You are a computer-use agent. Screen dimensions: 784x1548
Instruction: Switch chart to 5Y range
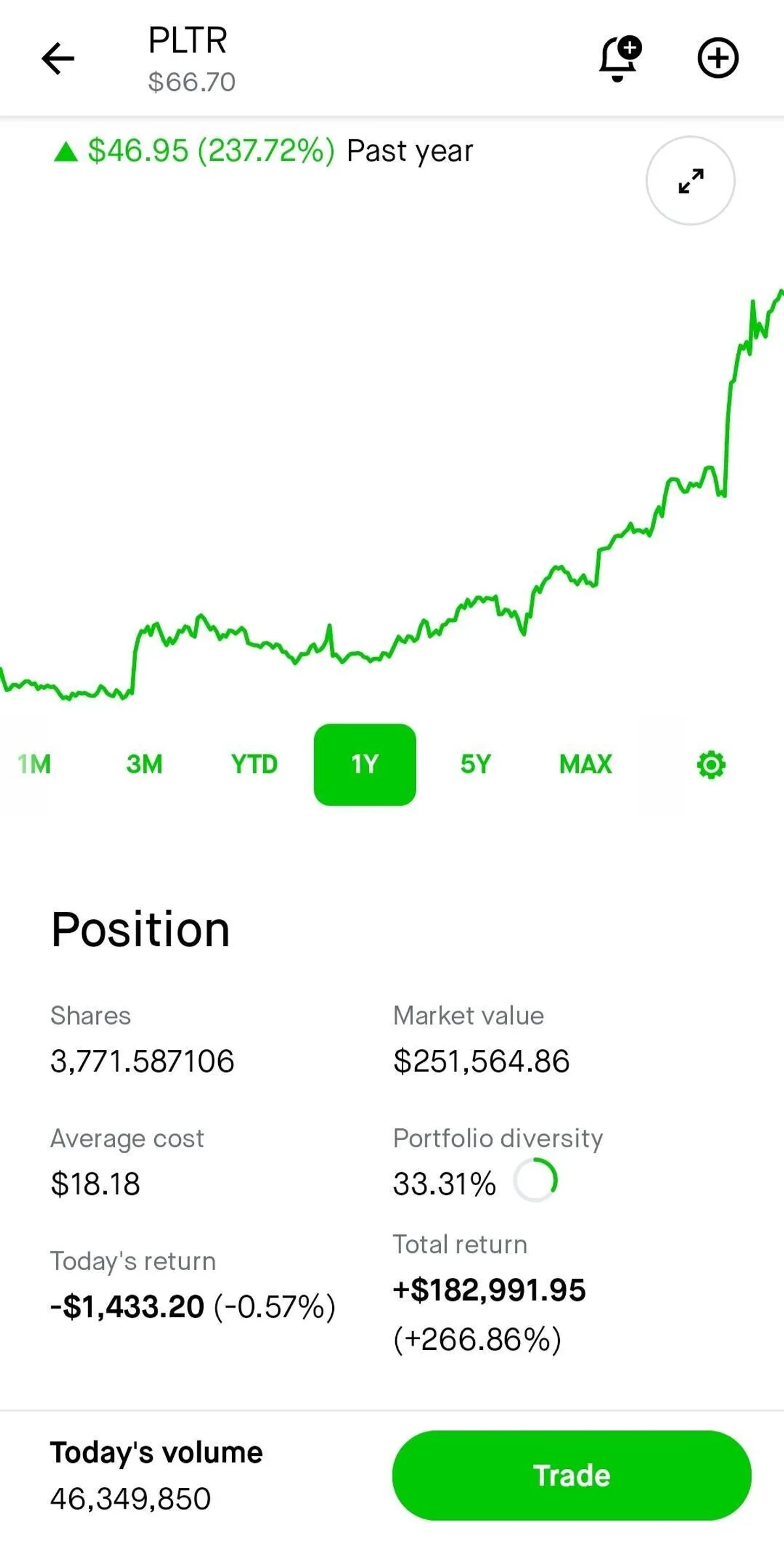point(475,764)
